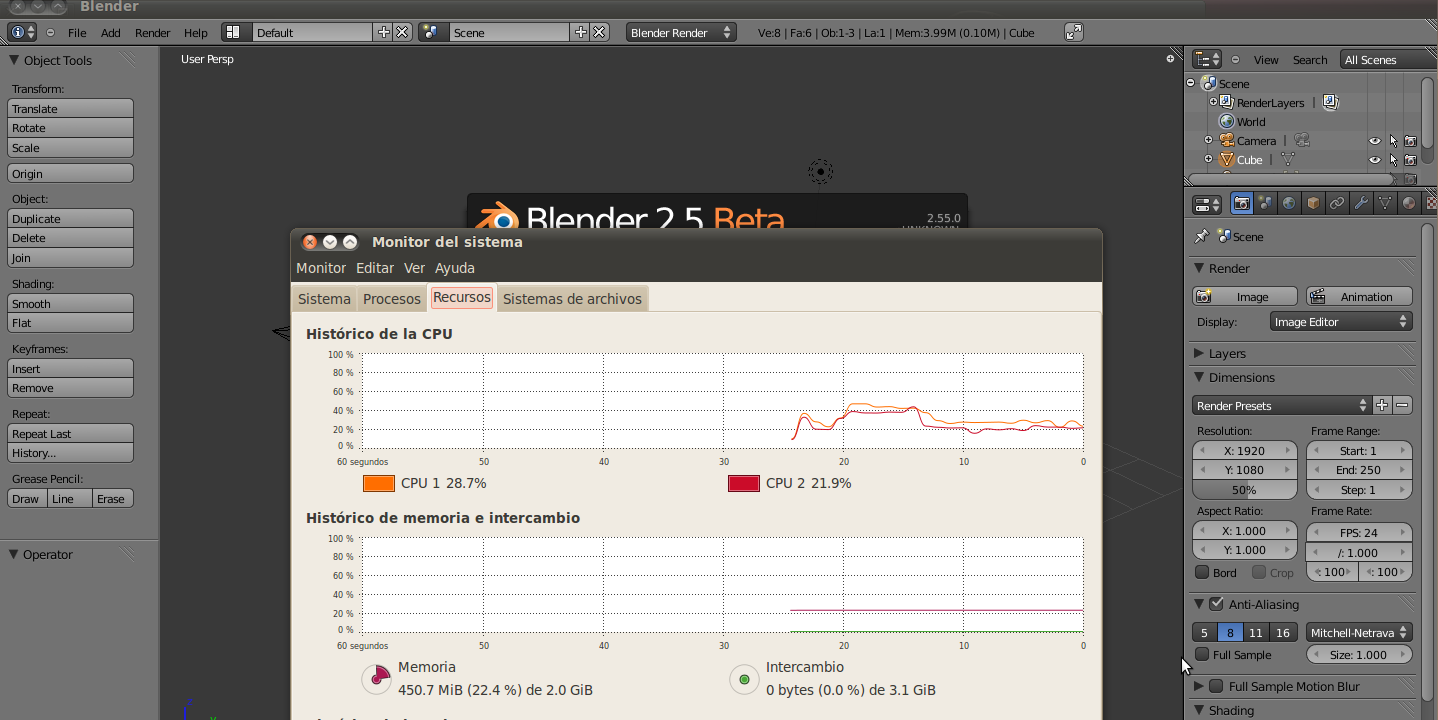Click the Resolution X: 1920 field
This screenshot has width=1438, height=720.
click(x=1245, y=451)
